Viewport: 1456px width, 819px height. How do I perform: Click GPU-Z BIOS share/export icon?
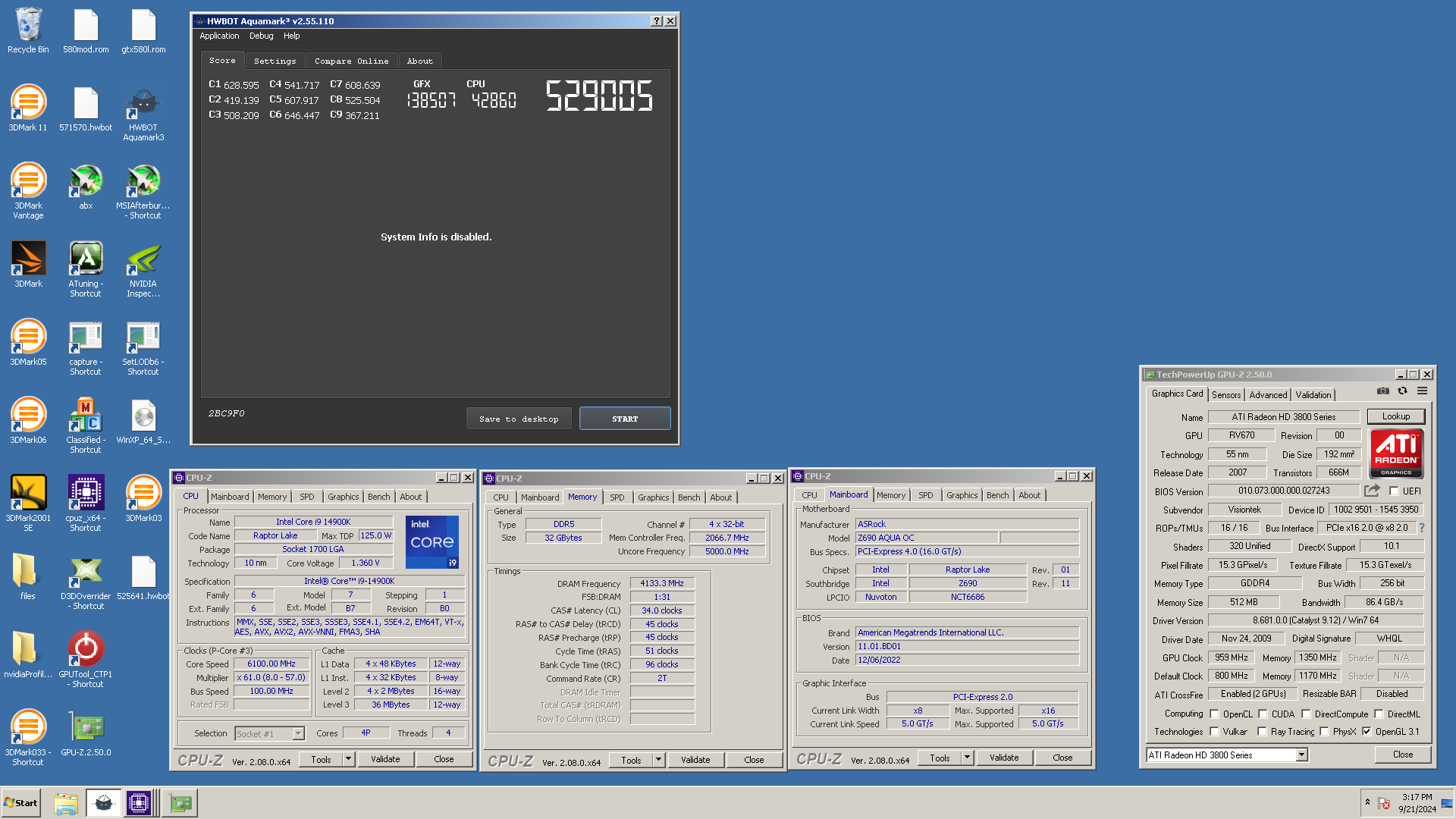coord(1372,491)
